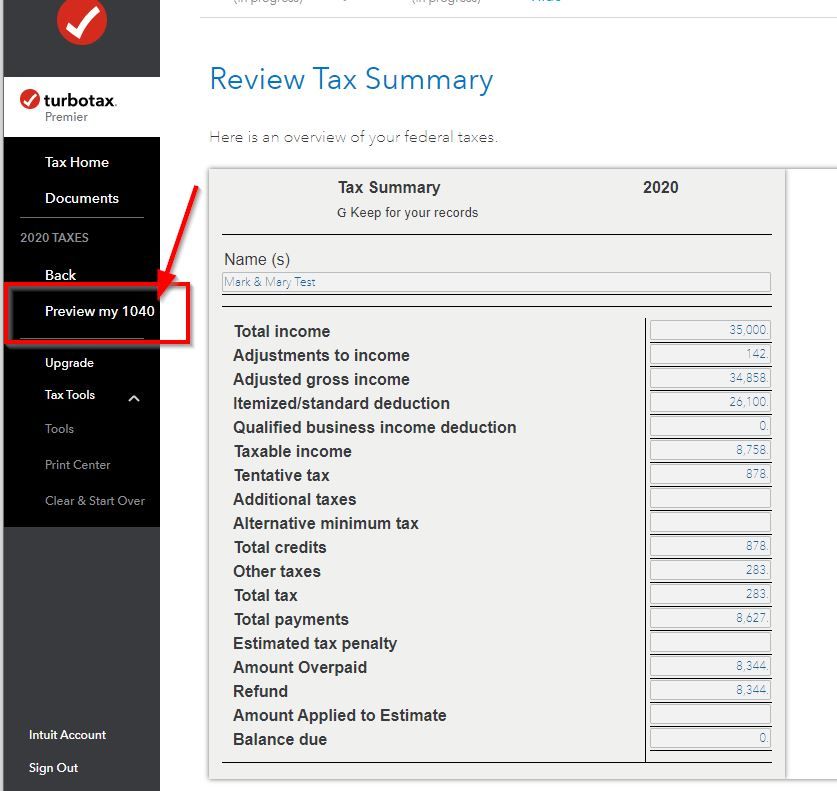Click the Amount Overpaid label
This screenshot has height=791, width=837.
coord(300,668)
